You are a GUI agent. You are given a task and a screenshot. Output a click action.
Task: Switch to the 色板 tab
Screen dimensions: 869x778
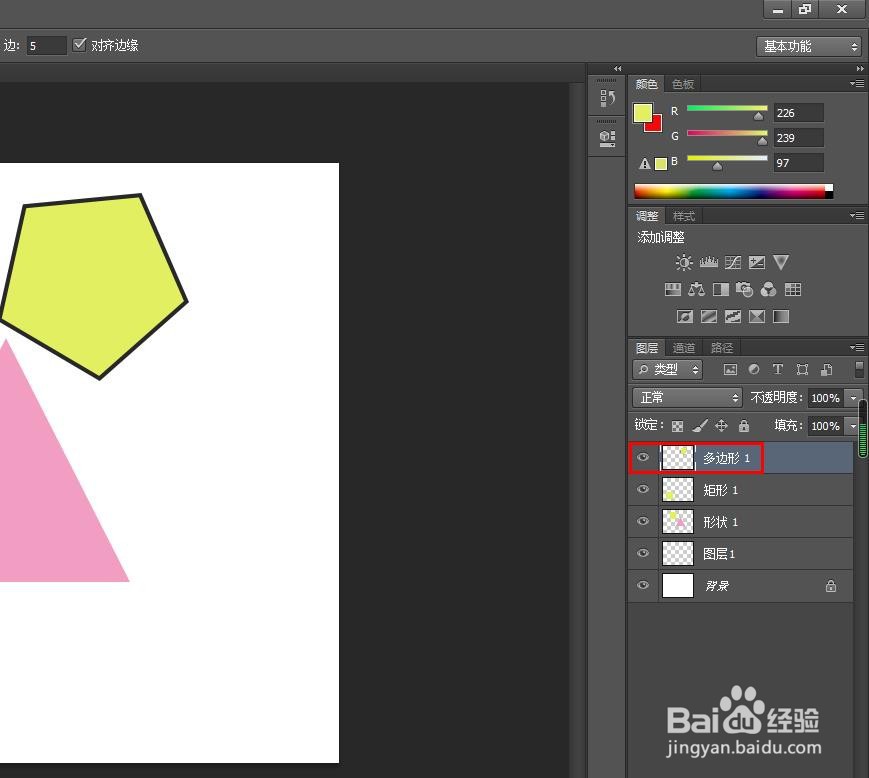click(x=683, y=84)
